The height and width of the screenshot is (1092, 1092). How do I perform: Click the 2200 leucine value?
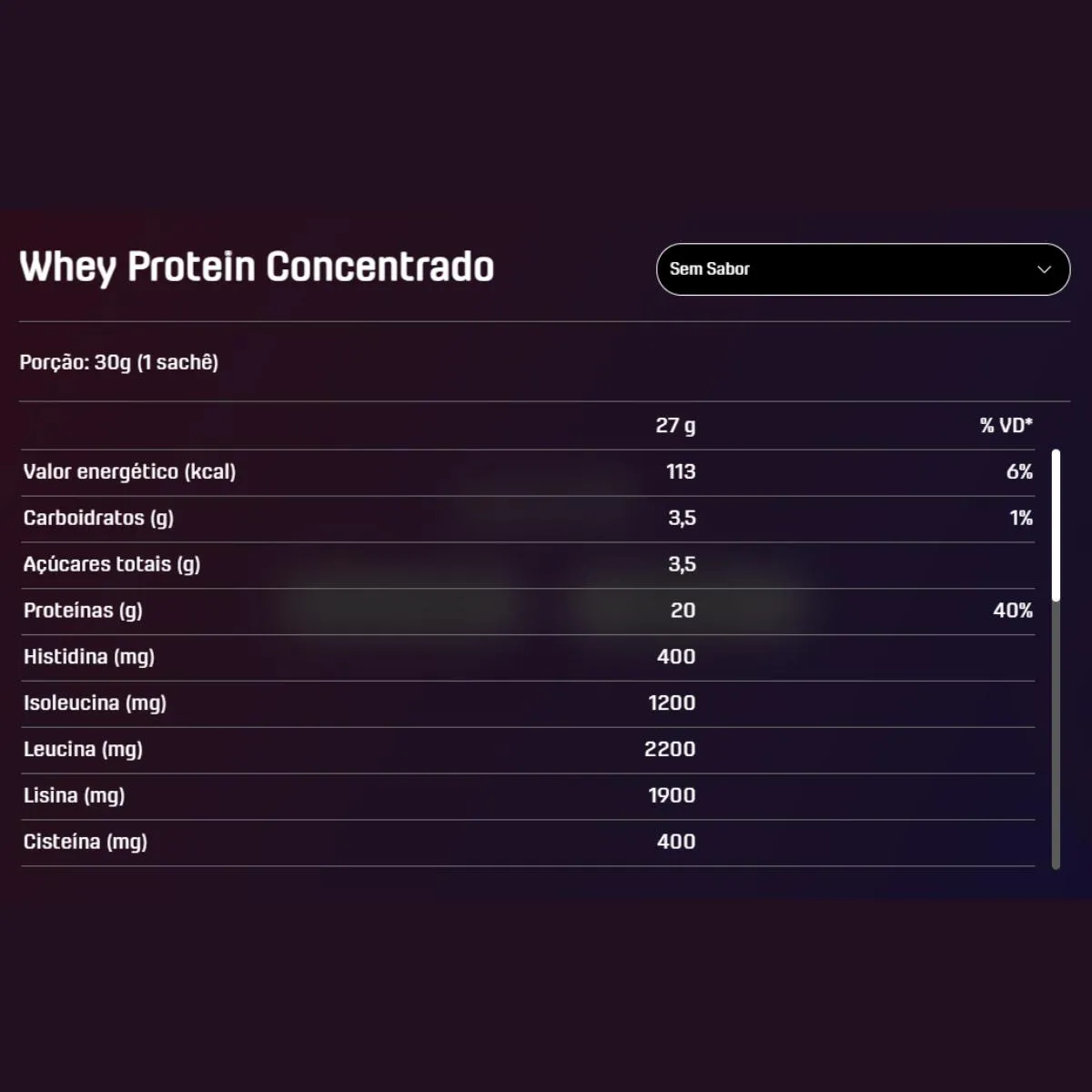click(670, 749)
